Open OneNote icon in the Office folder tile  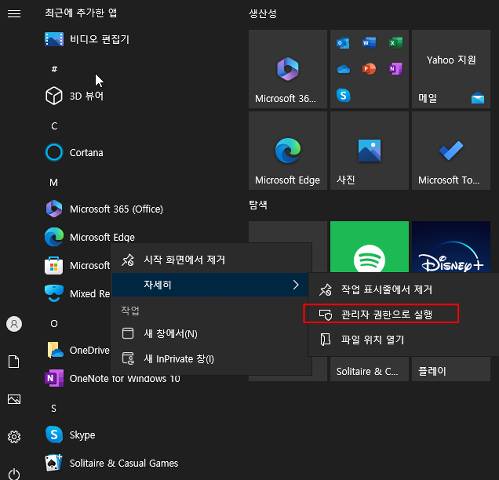pos(396,69)
